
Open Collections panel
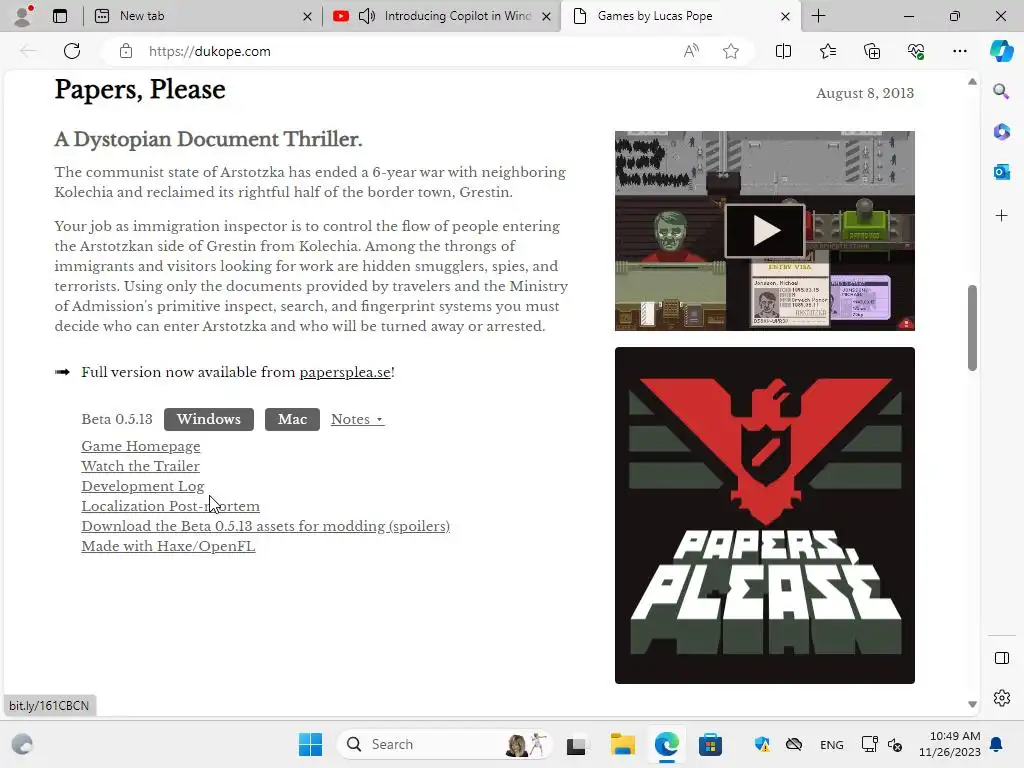point(872,51)
